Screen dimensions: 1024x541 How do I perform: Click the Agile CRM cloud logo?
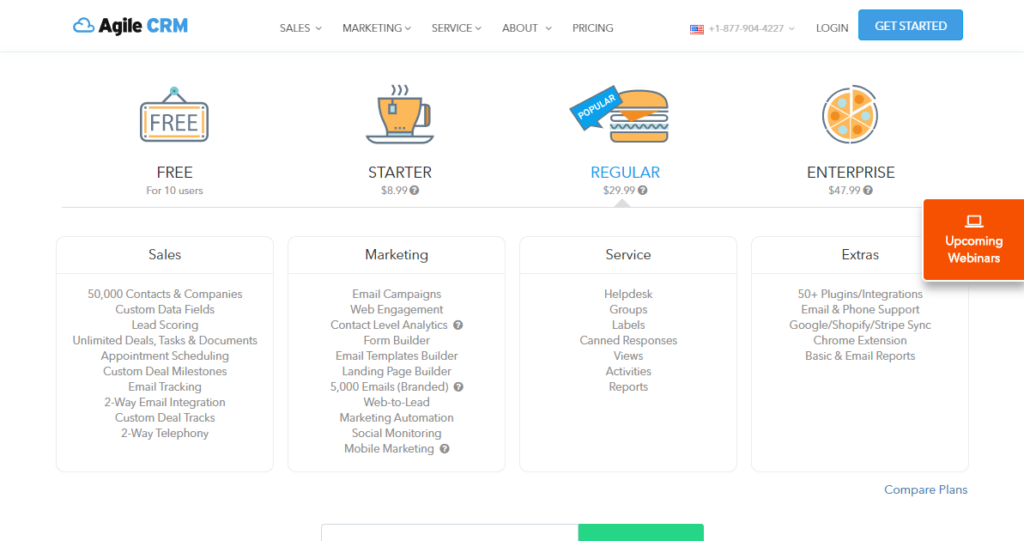[x=130, y=26]
